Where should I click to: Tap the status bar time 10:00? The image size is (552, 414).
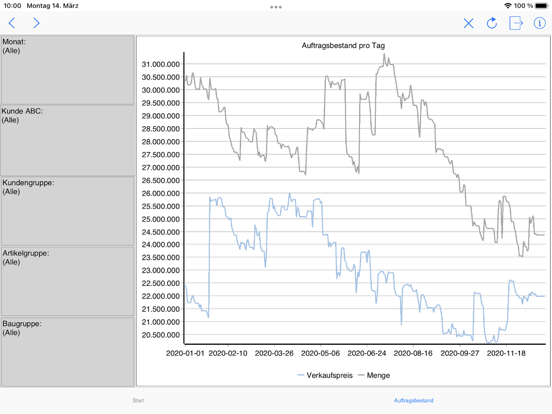[12, 6]
